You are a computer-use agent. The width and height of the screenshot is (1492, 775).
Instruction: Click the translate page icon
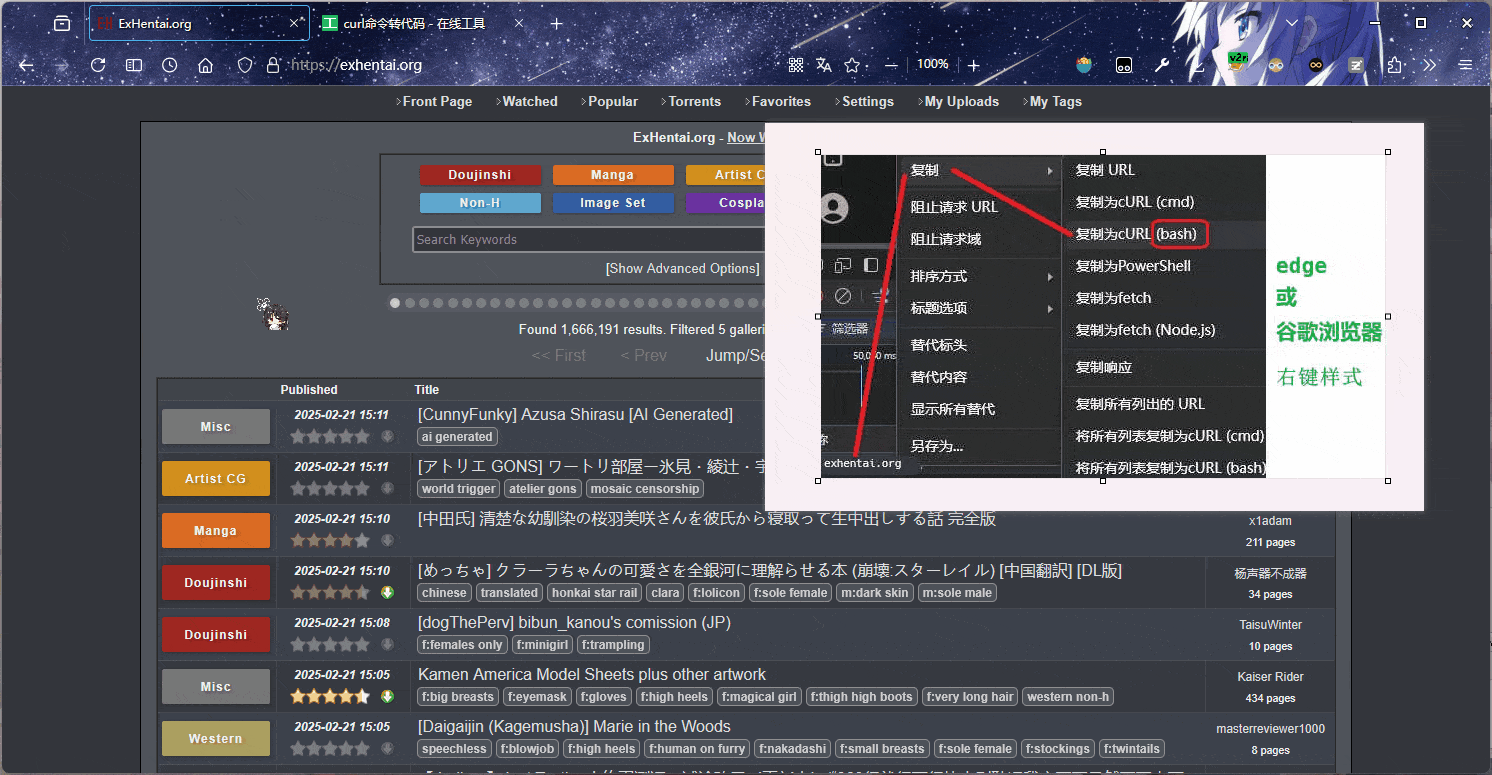pyautogui.click(x=824, y=65)
